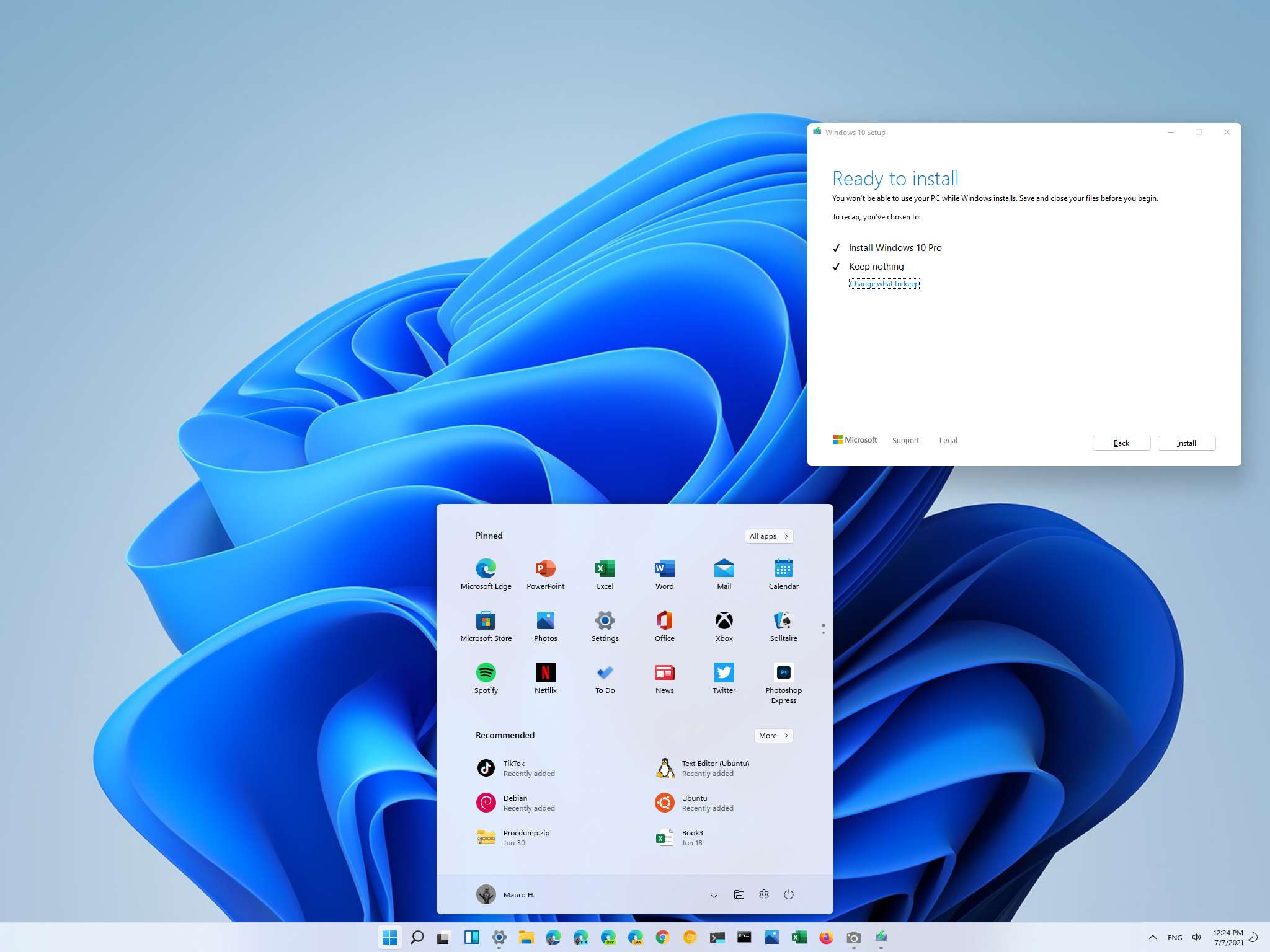This screenshot has width=1270, height=952.
Task: Open Legal link in Setup window
Action: click(x=948, y=441)
